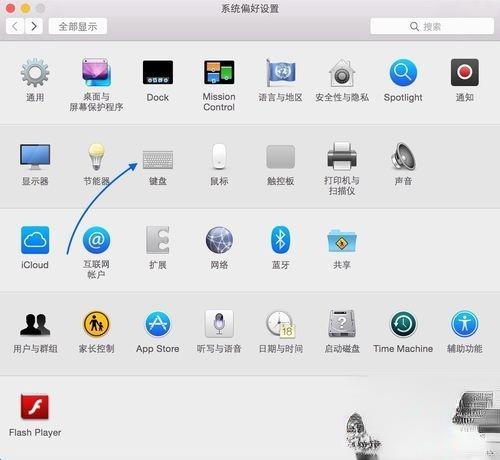The width and height of the screenshot is (500, 460).
Task: Open Flash Player preferences
Action: pyautogui.click(x=35, y=407)
